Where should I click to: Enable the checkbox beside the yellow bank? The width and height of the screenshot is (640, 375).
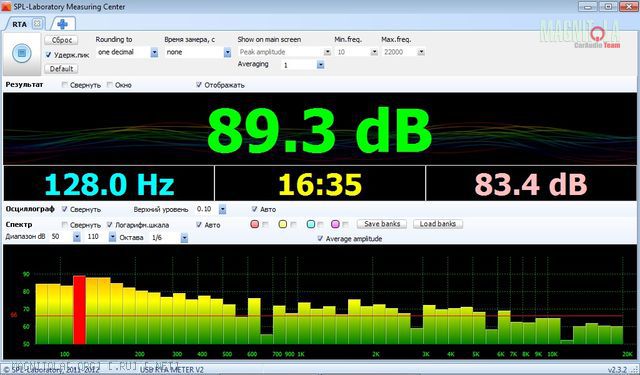coord(293,224)
